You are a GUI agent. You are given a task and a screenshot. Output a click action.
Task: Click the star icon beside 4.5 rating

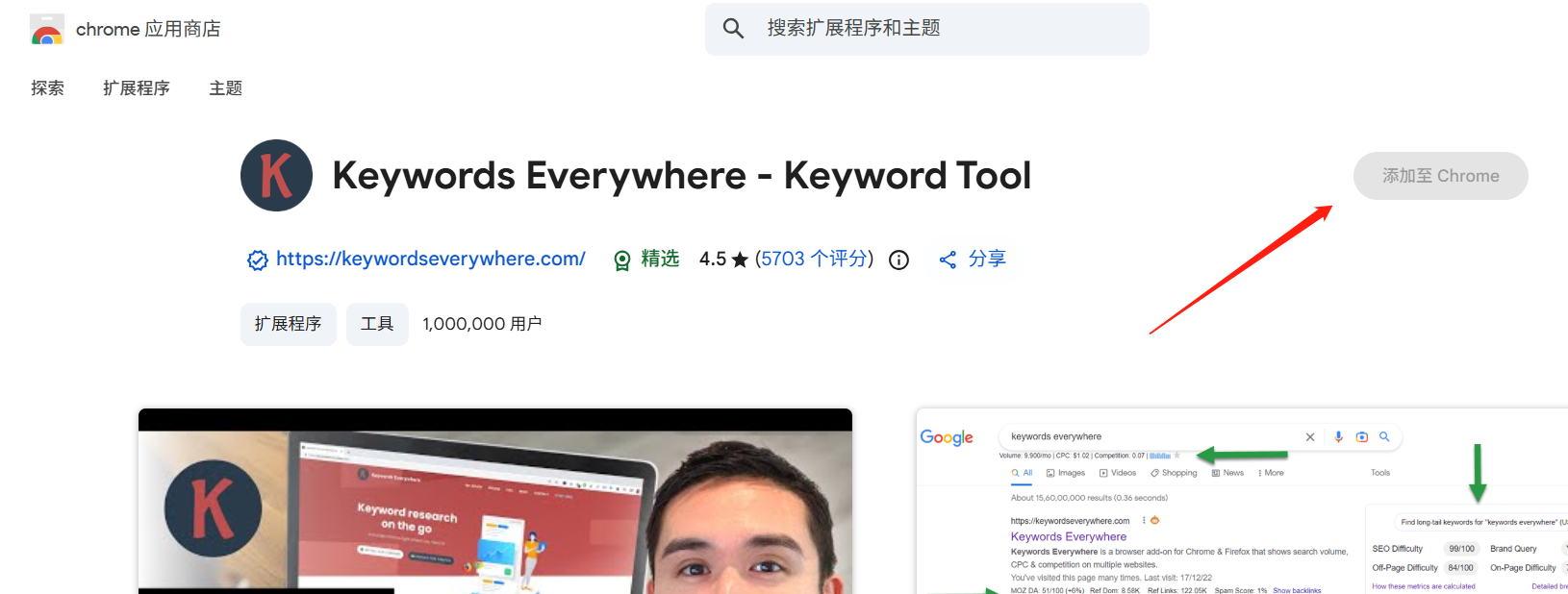pyautogui.click(x=740, y=260)
